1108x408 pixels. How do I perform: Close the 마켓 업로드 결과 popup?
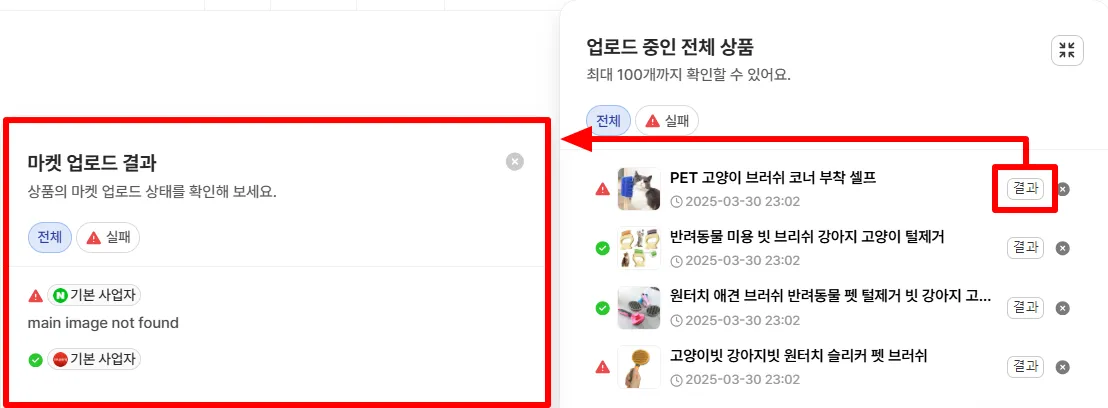coord(515,162)
